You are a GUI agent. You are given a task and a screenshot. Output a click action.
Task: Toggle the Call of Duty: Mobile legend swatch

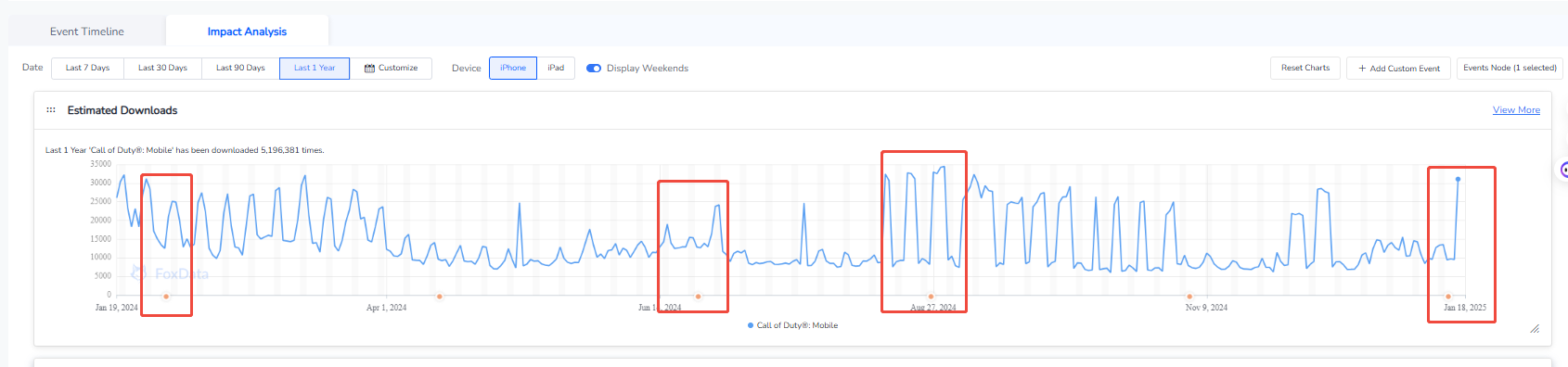[x=751, y=325]
